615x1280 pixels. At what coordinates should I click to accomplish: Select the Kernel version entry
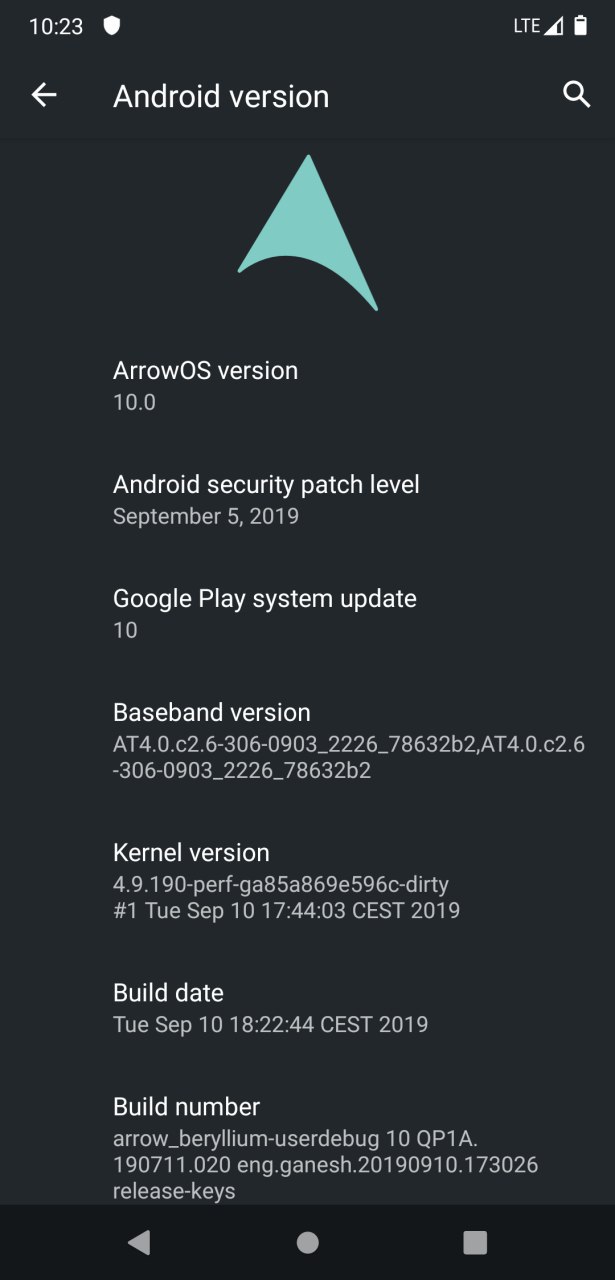[307, 881]
